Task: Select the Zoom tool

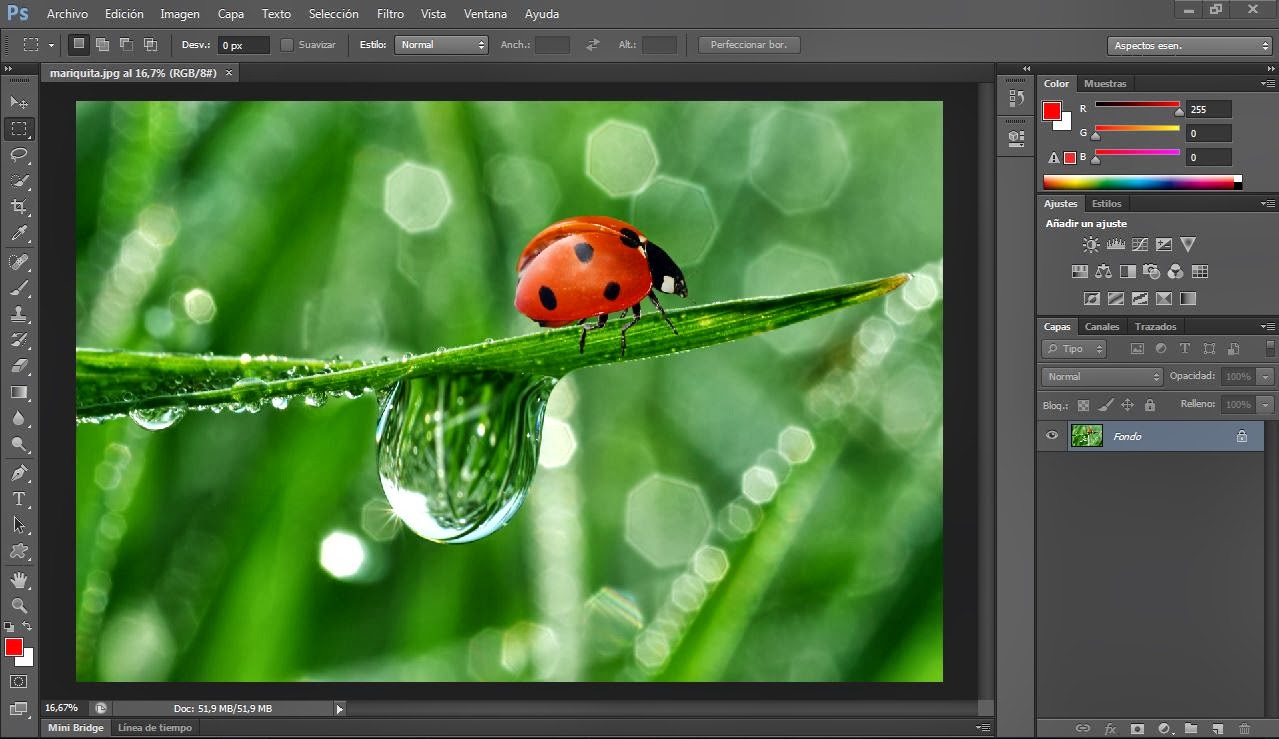Action: (x=19, y=605)
